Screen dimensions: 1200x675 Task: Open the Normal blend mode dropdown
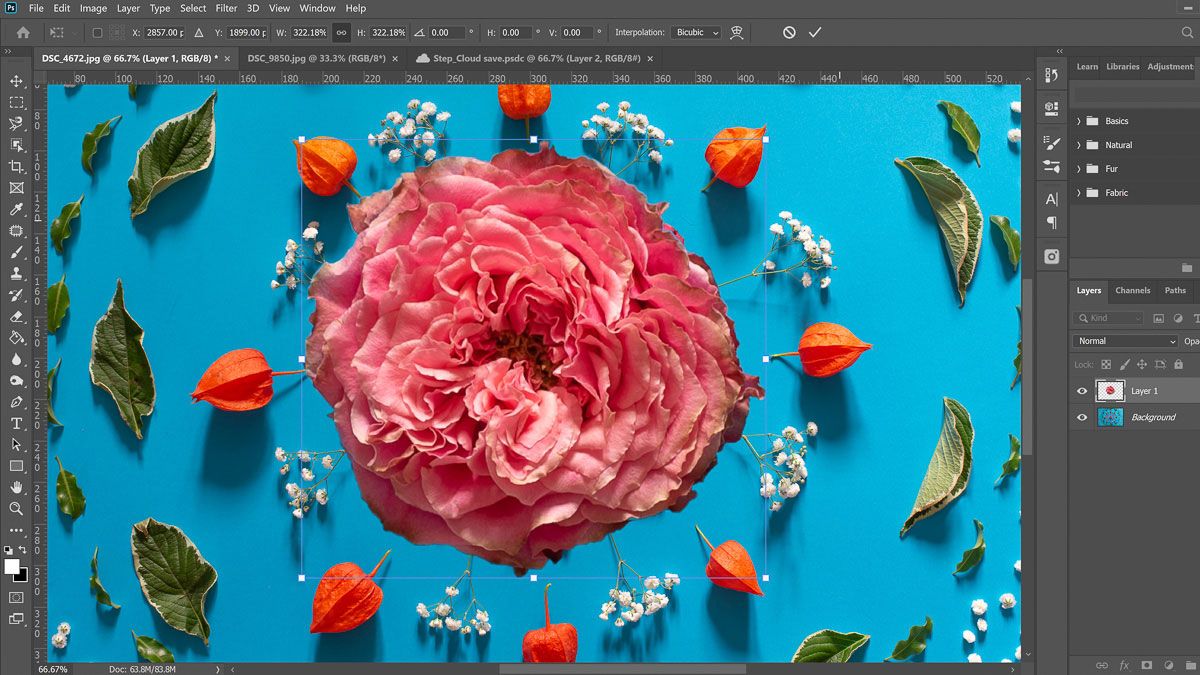pos(1123,340)
